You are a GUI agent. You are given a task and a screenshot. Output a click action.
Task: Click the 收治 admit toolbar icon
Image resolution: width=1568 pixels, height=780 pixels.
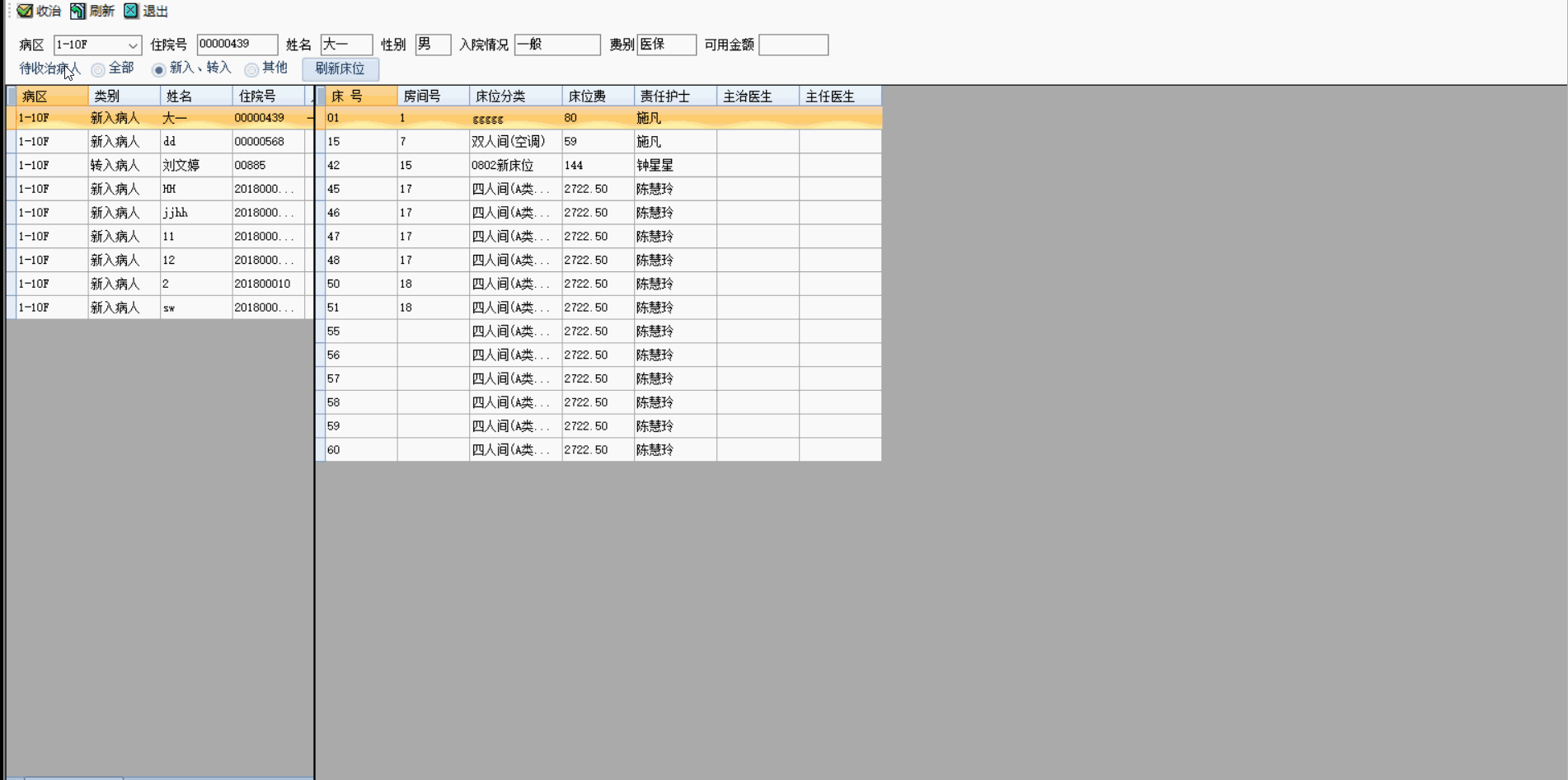25,11
